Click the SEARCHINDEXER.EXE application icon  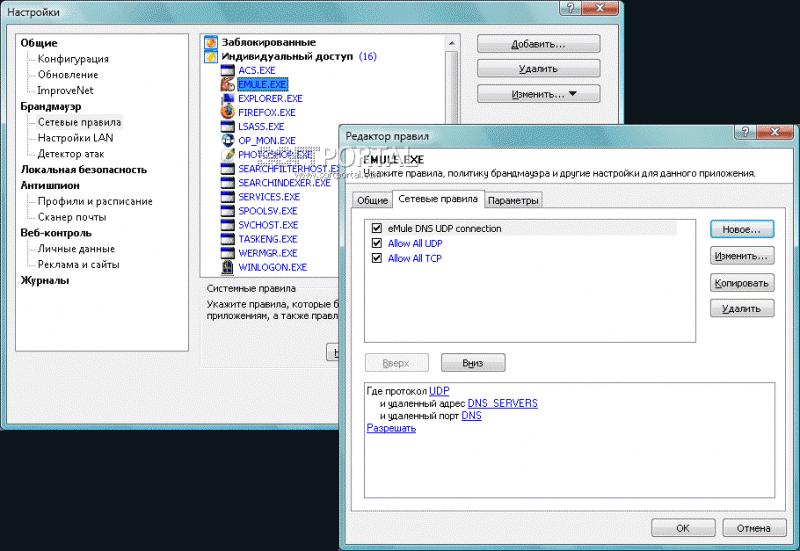coord(228,183)
